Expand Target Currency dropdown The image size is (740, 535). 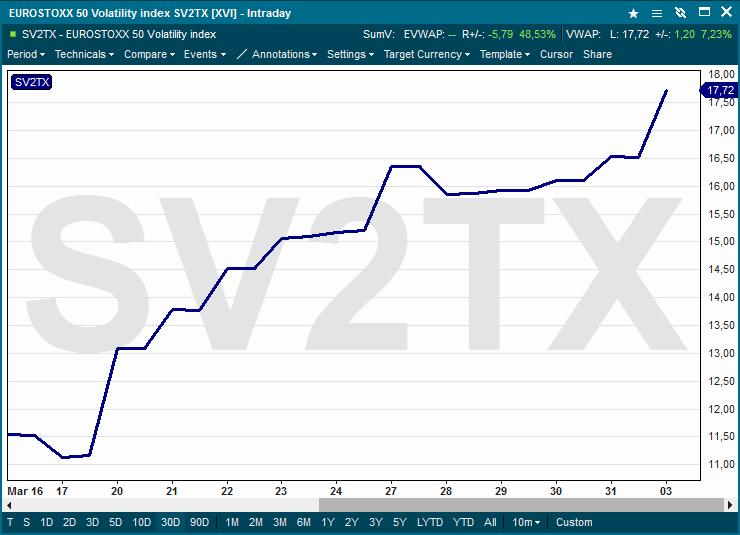click(x=427, y=54)
